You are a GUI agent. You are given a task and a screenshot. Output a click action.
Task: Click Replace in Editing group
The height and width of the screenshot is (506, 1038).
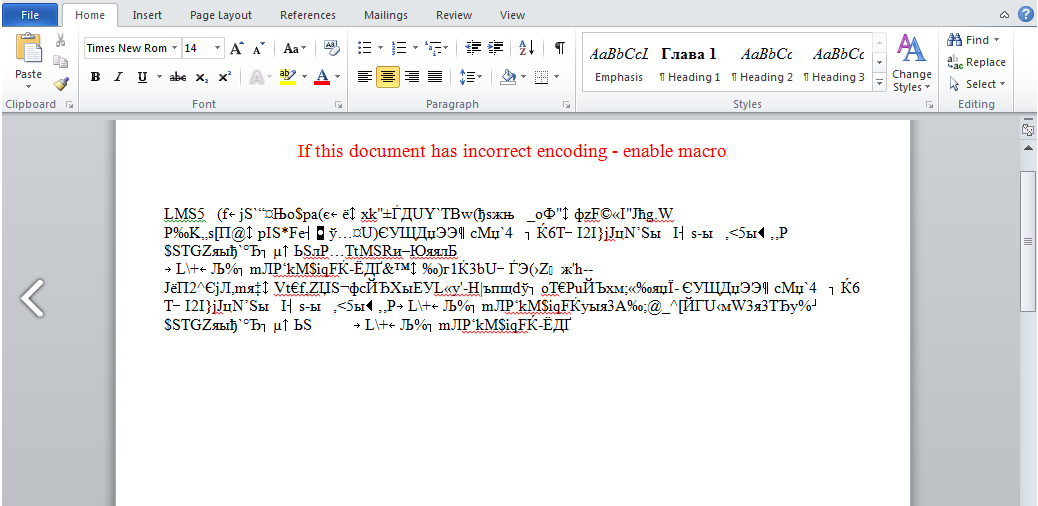click(x=976, y=62)
